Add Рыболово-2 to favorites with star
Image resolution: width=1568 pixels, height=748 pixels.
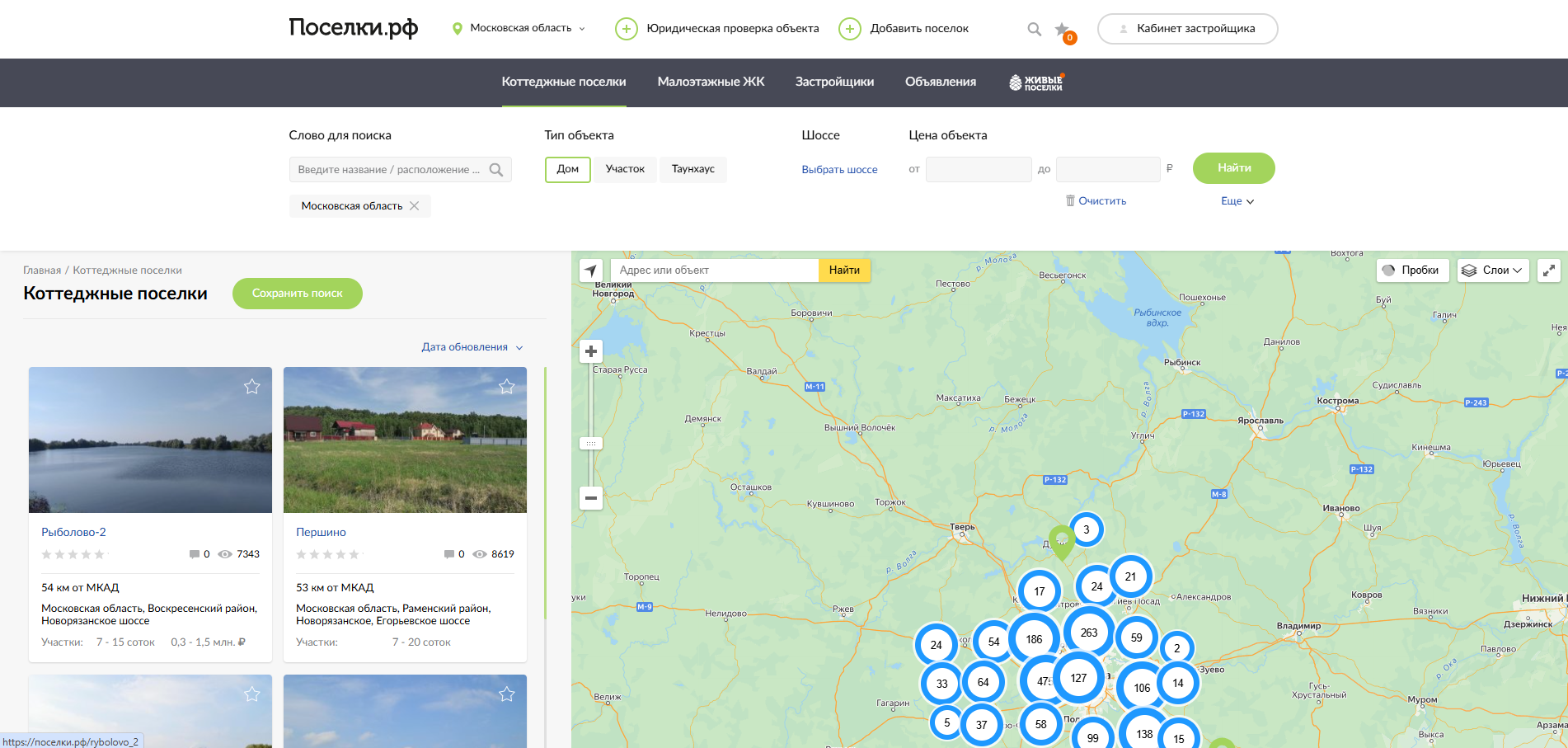click(x=252, y=386)
